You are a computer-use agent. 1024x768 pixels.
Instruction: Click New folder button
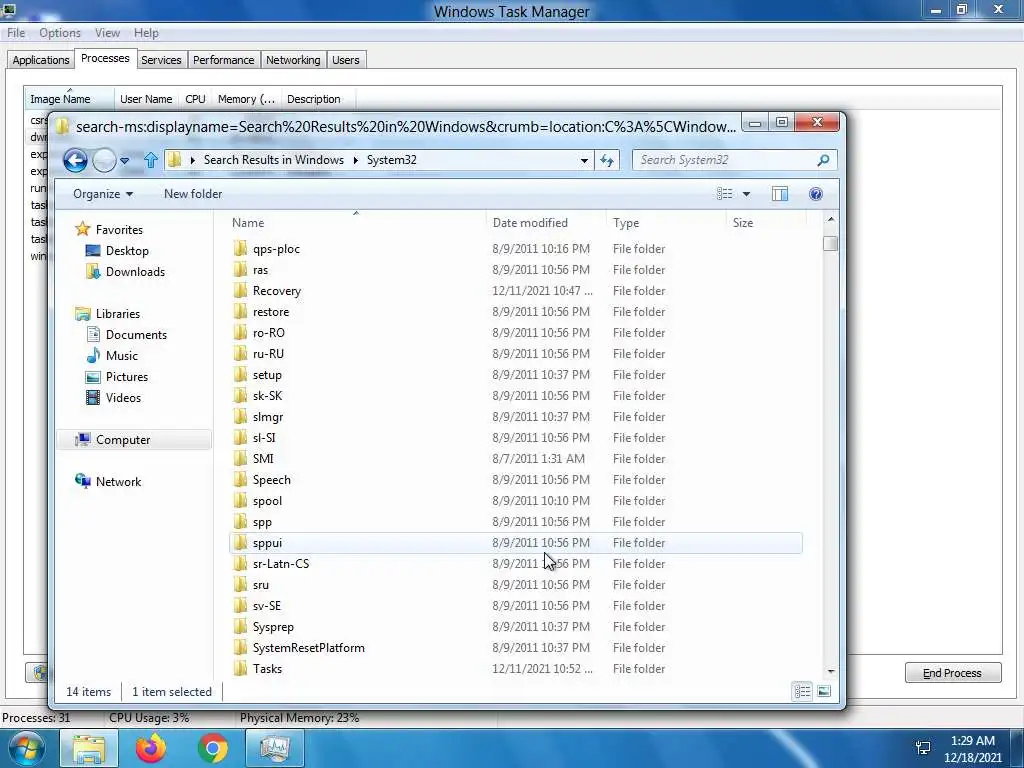coord(193,194)
